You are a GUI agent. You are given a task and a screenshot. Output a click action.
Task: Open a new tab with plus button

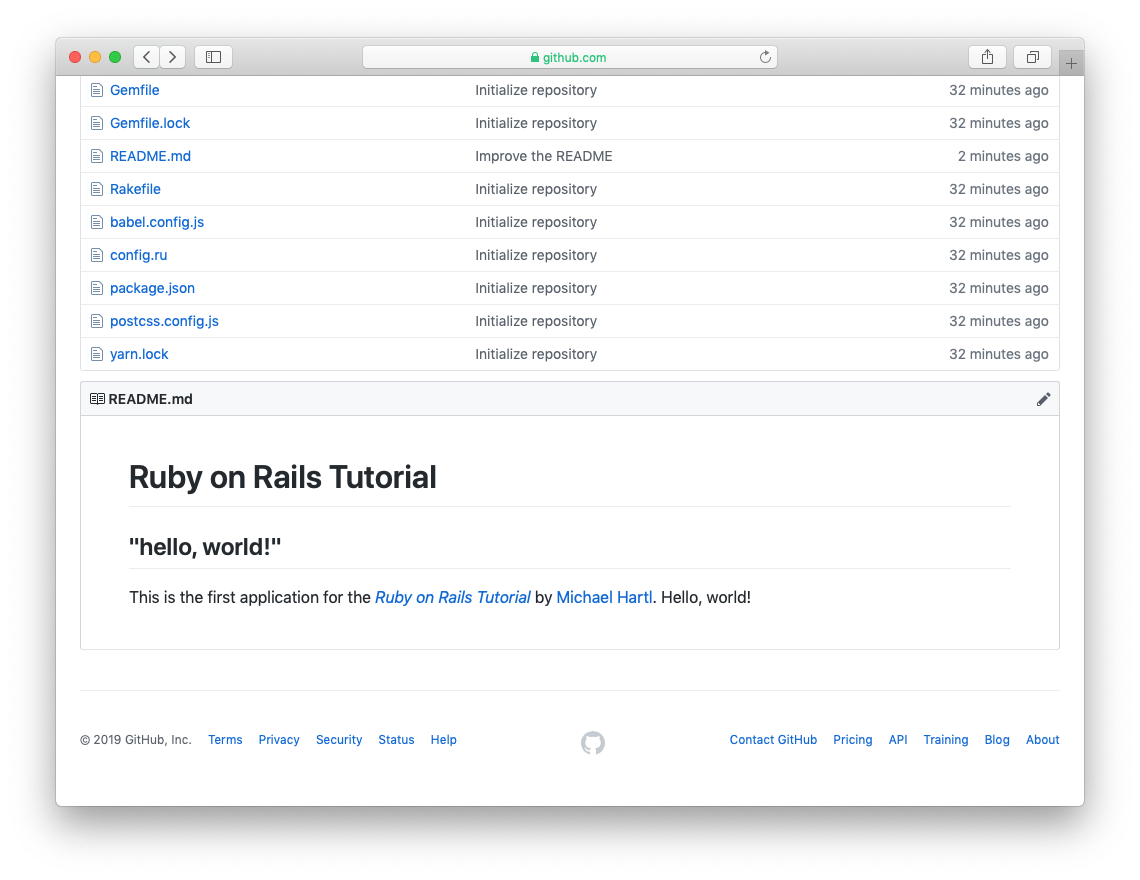[1071, 63]
